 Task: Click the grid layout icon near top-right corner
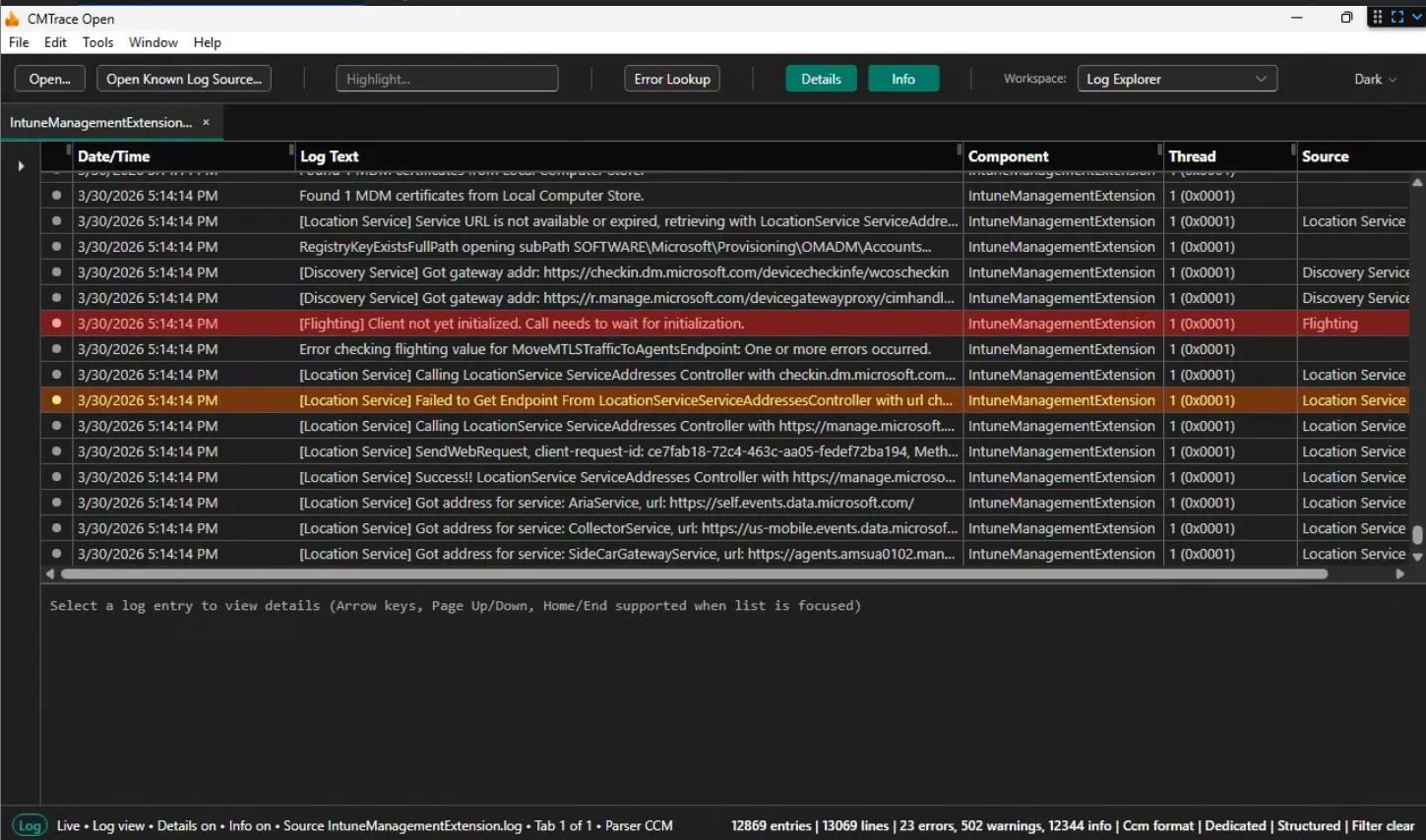(1378, 16)
